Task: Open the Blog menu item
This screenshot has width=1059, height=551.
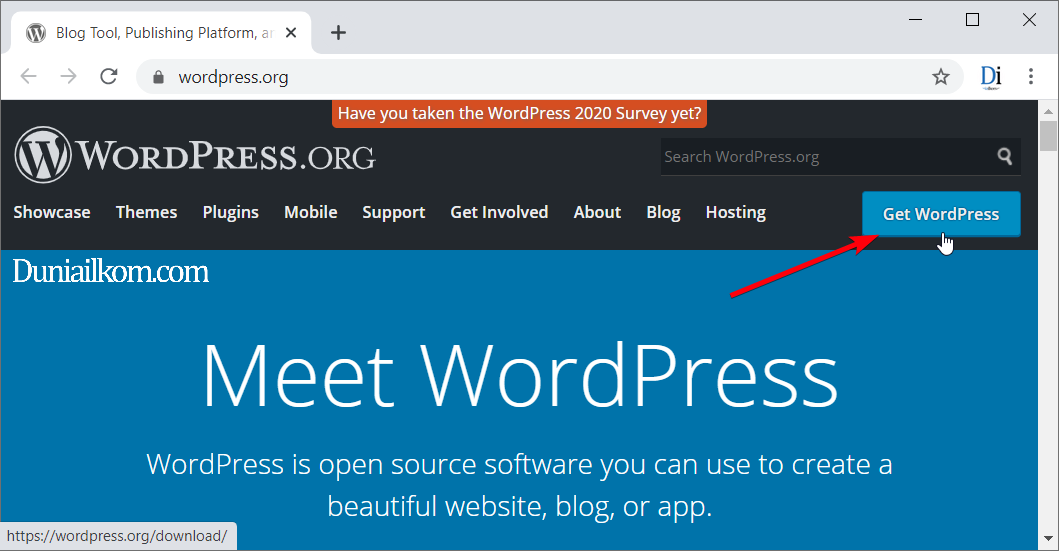Action: (663, 212)
